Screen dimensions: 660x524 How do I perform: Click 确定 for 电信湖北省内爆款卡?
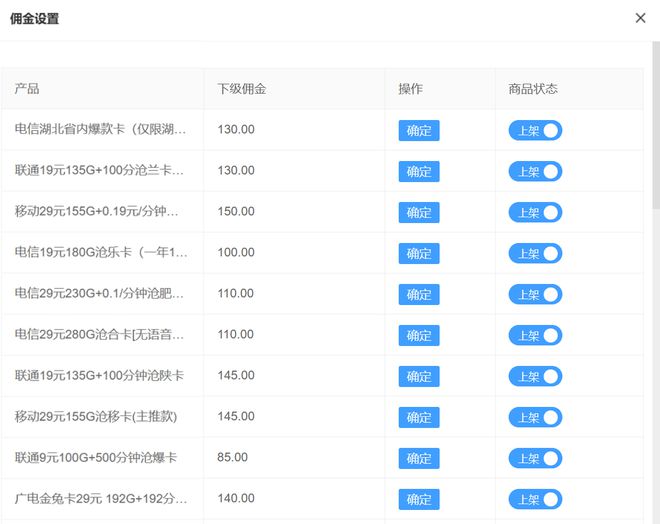pyautogui.click(x=419, y=130)
